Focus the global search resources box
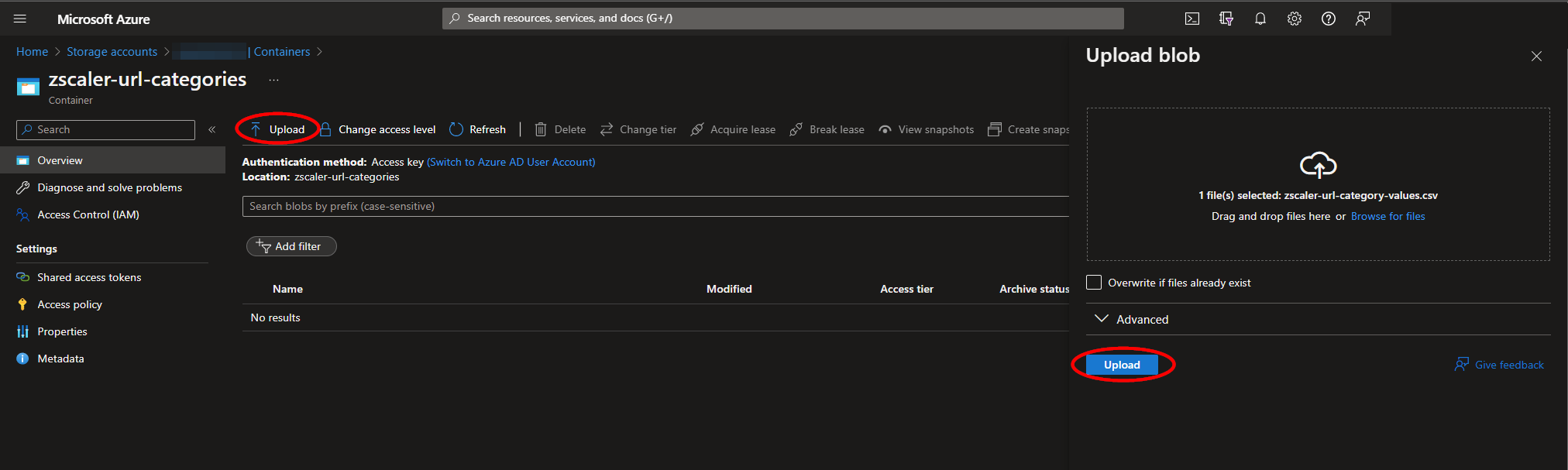Viewport: 1568px width, 470px height. coord(782,19)
